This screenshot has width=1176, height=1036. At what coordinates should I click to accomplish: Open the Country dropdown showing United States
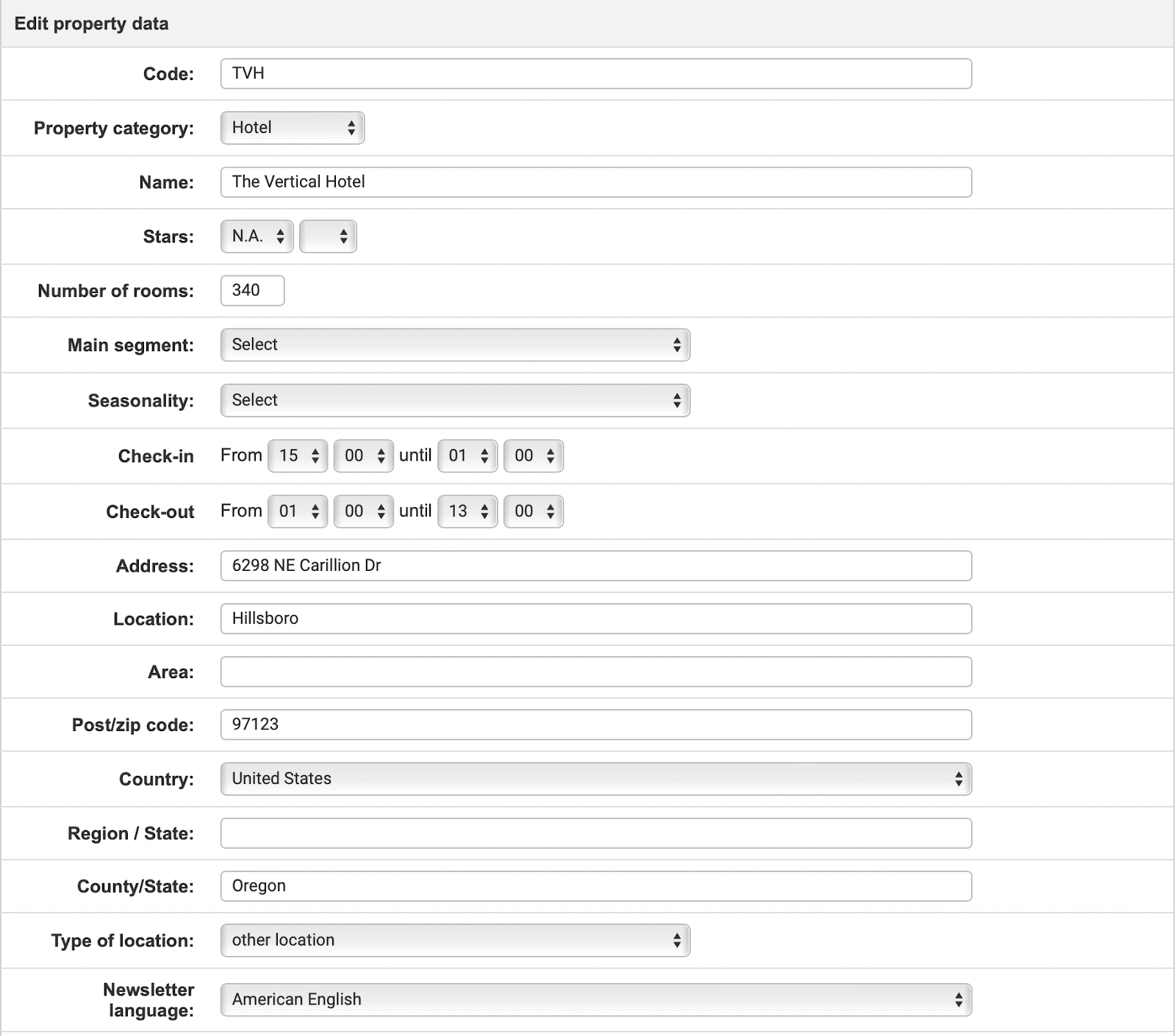(x=596, y=779)
